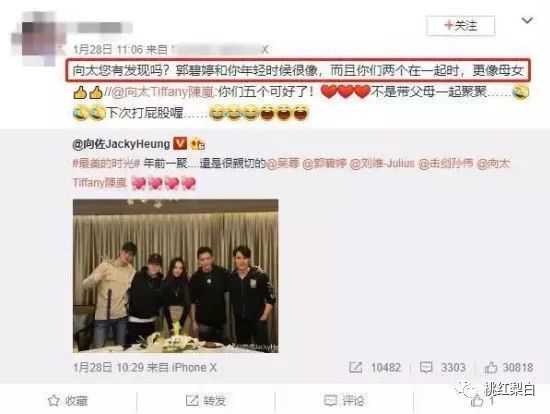Open the @吴尊 mention link
The image size is (550, 414).
[x=282, y=163]
